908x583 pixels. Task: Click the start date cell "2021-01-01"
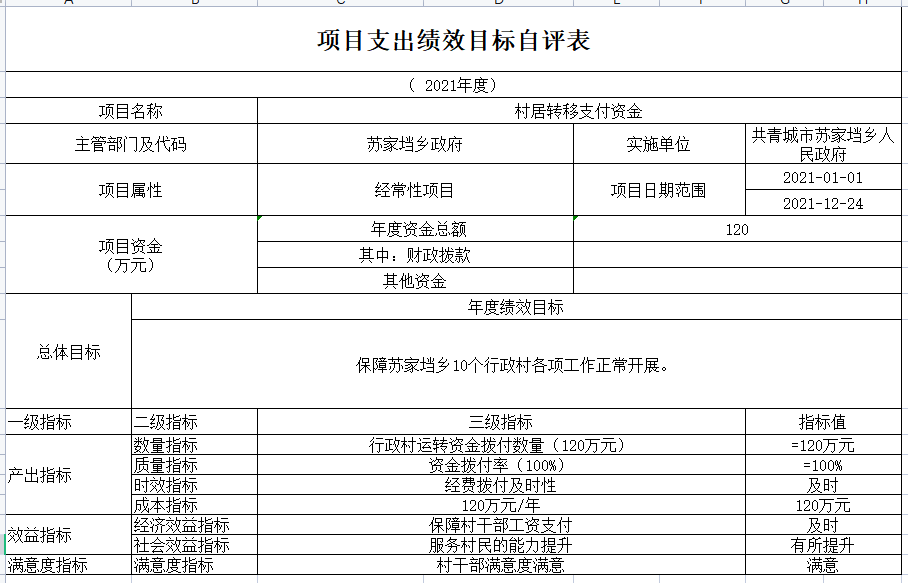coord(823,178)
